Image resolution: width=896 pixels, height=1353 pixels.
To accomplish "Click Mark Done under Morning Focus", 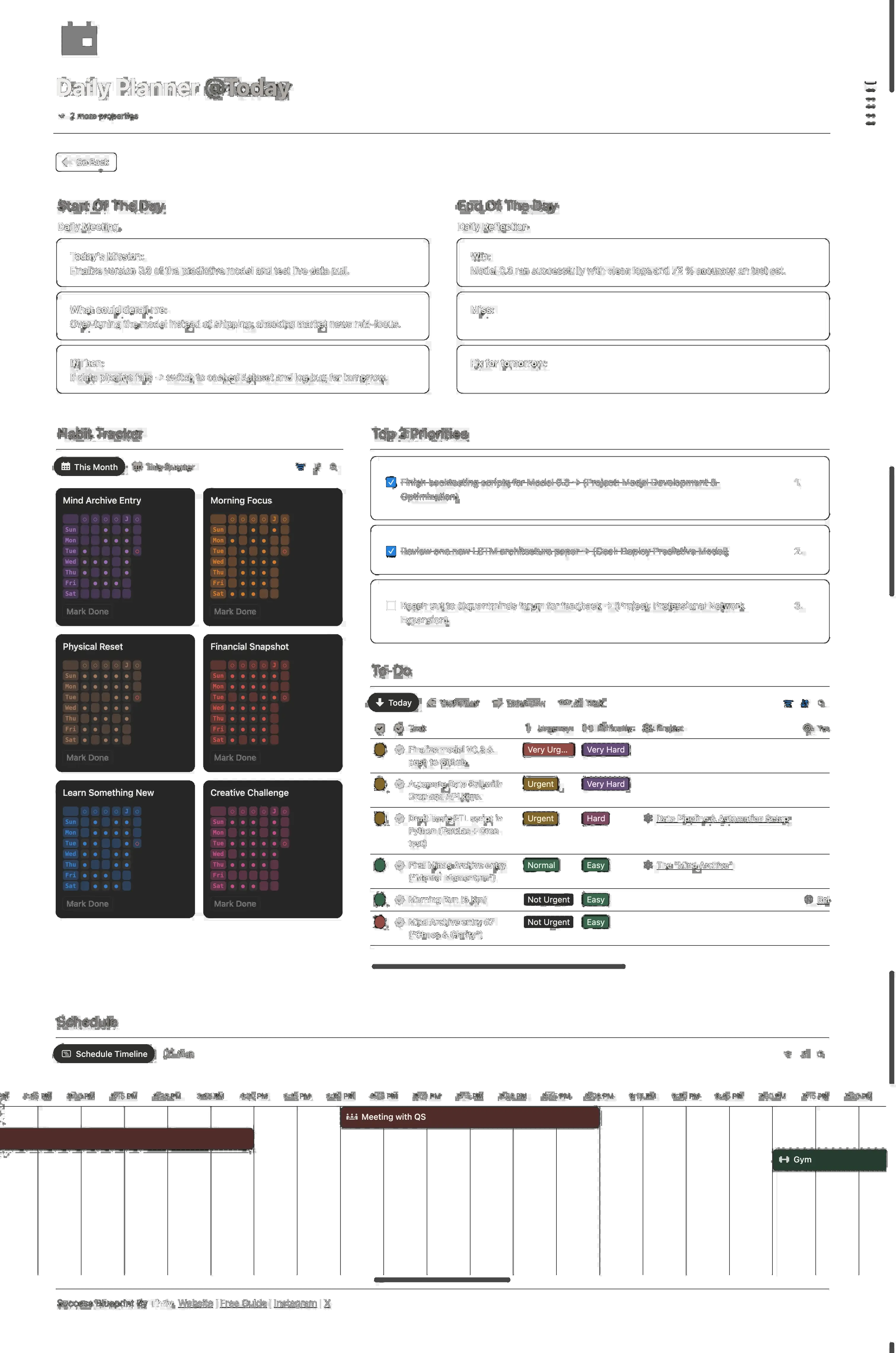I will point(235,611).
